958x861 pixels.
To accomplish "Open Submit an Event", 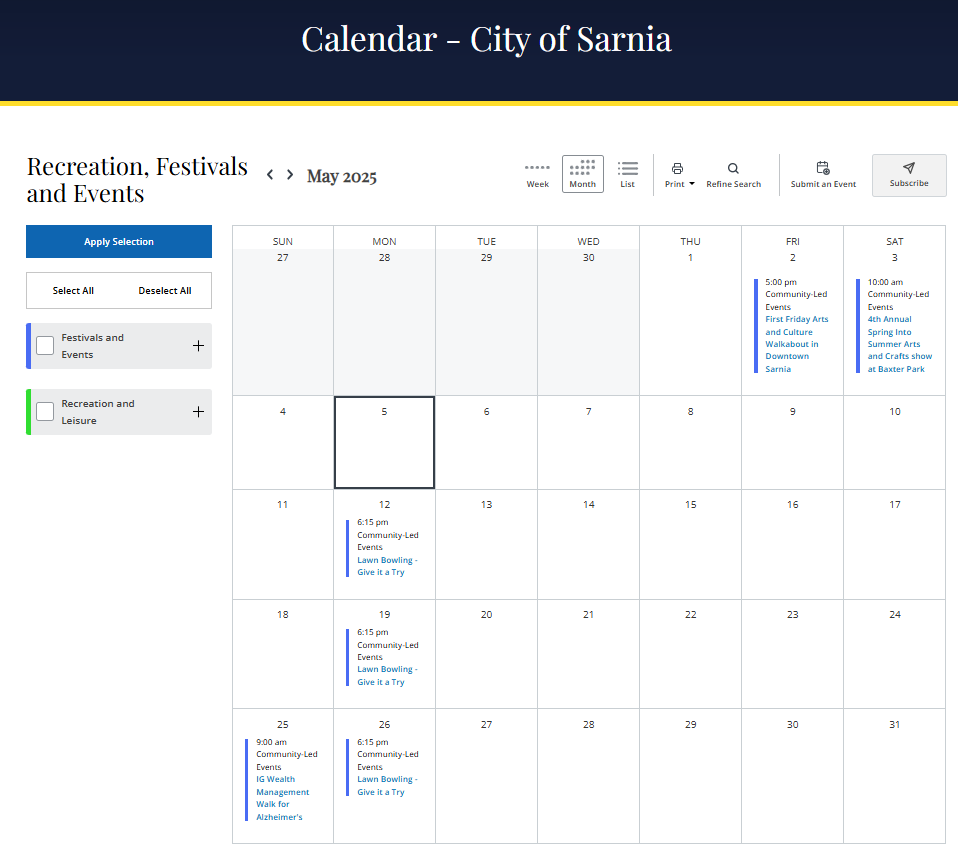I will coord(823,175).
